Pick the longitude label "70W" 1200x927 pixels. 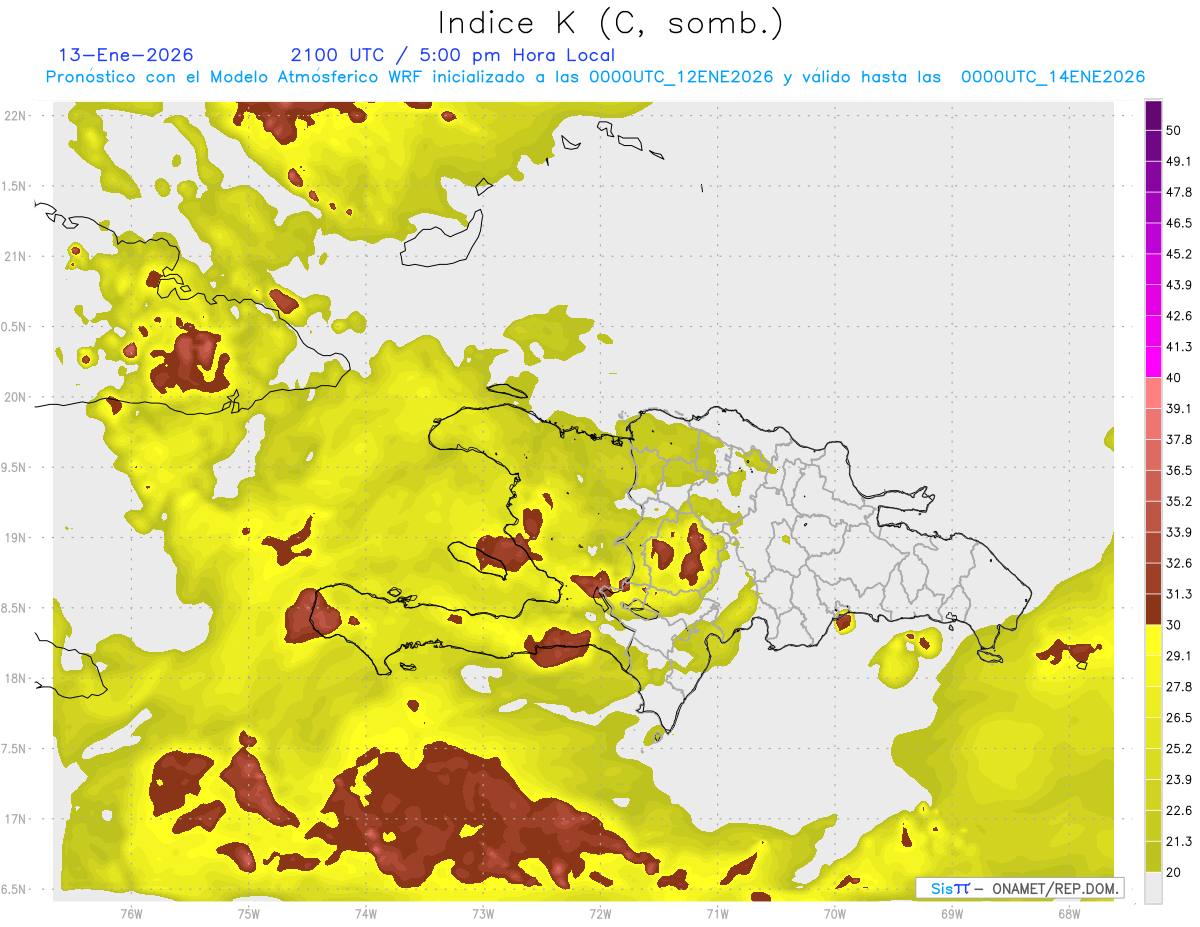point(834,913)
